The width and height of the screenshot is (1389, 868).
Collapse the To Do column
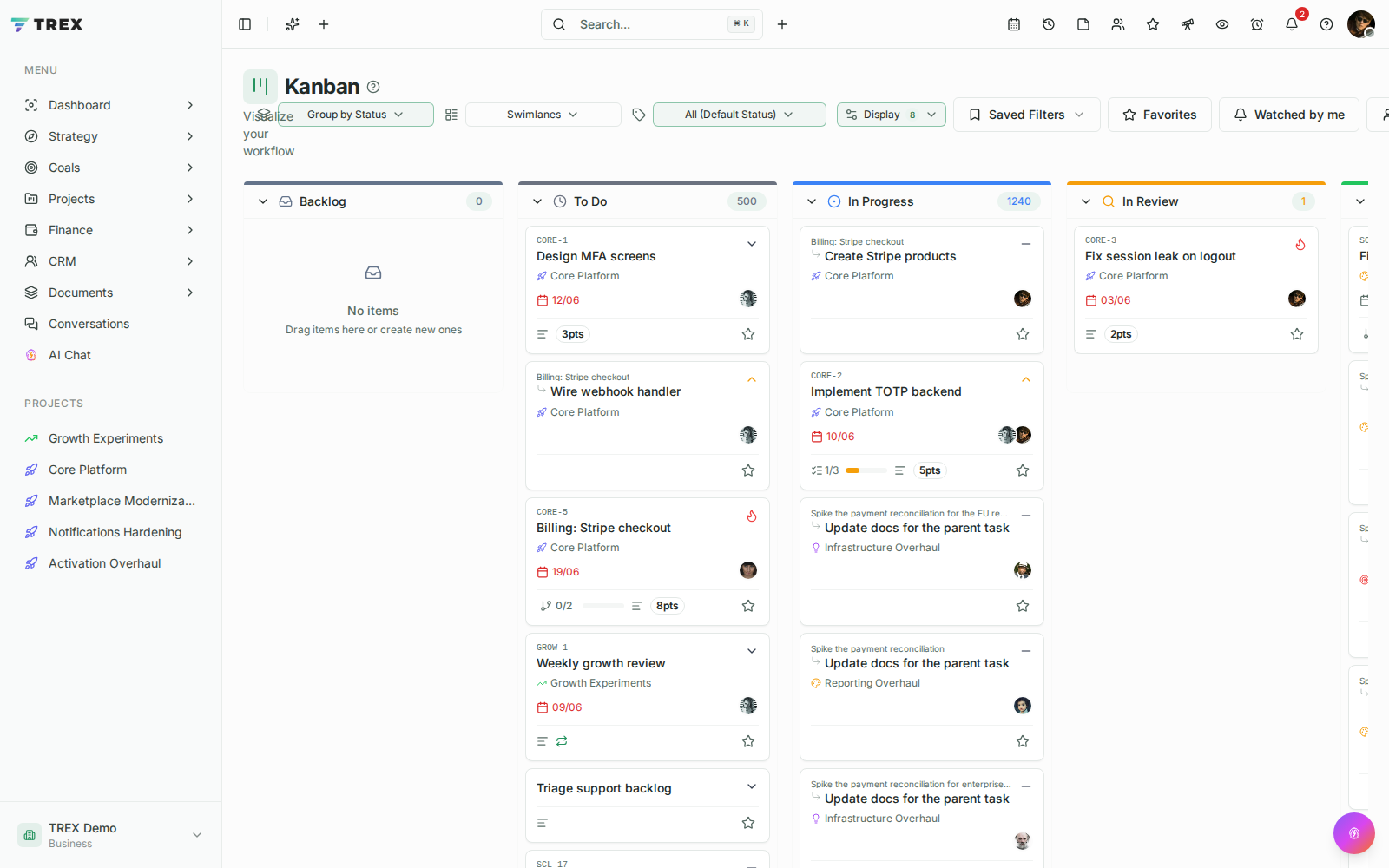[x=537, y=201]
